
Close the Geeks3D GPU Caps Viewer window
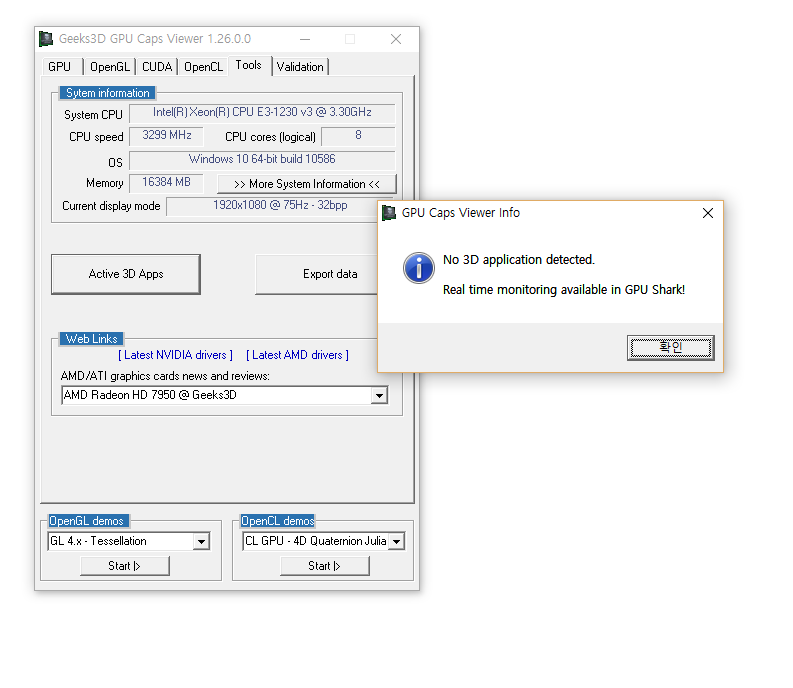396,39
